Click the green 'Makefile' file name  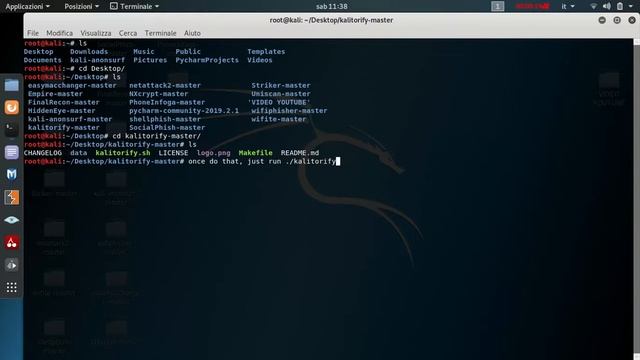256,153
